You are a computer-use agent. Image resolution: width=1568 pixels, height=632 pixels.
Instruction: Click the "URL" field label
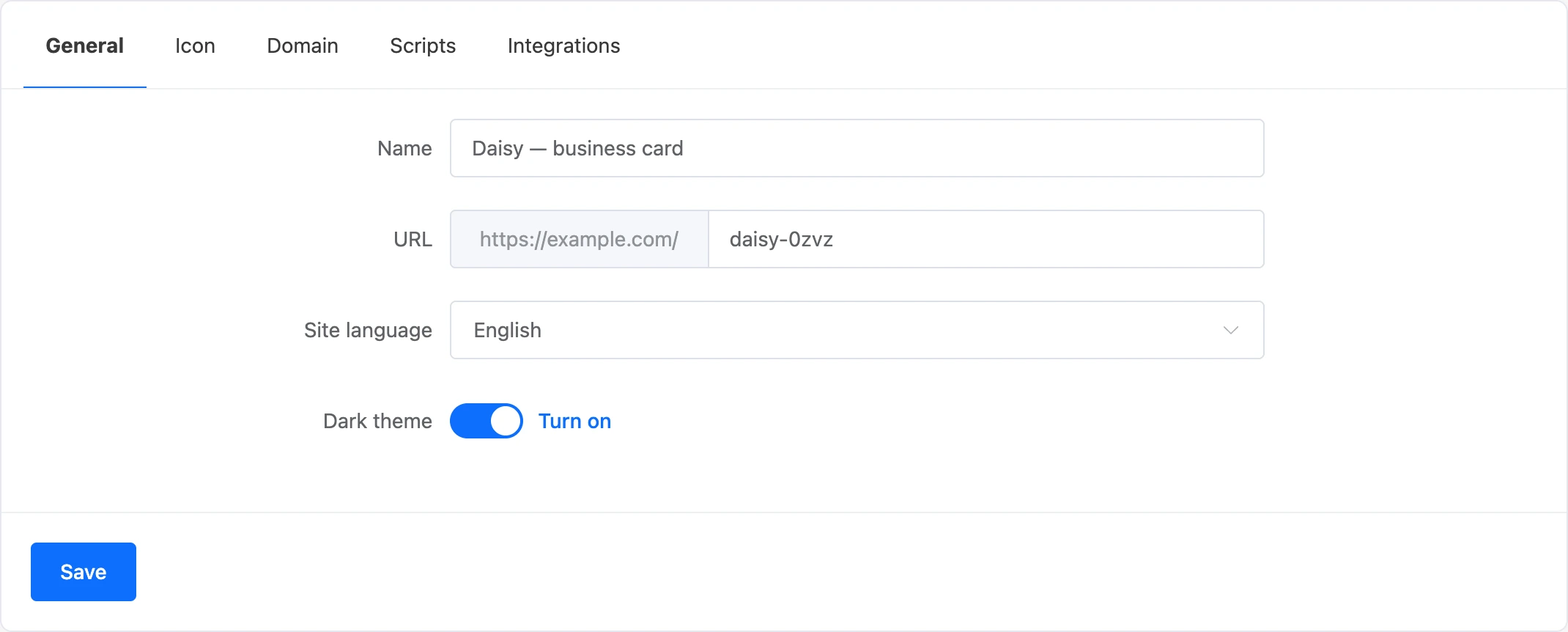(x=413, y=239)
